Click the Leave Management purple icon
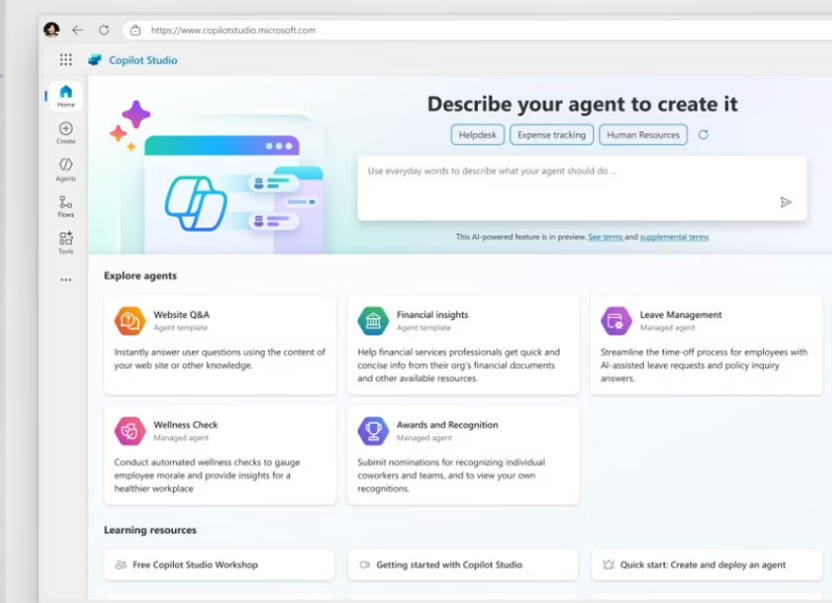 [616, 321]
